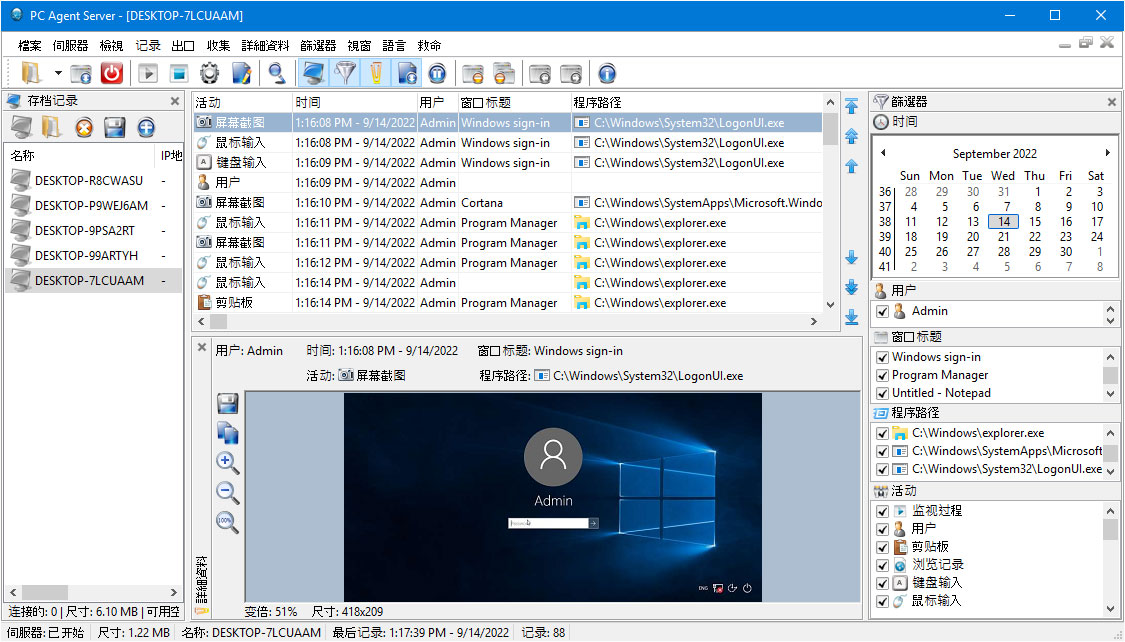Screen dimensions: 1125x642
Task: Select the Cortana screenshot record row
Action: click(x=508, y=203)
